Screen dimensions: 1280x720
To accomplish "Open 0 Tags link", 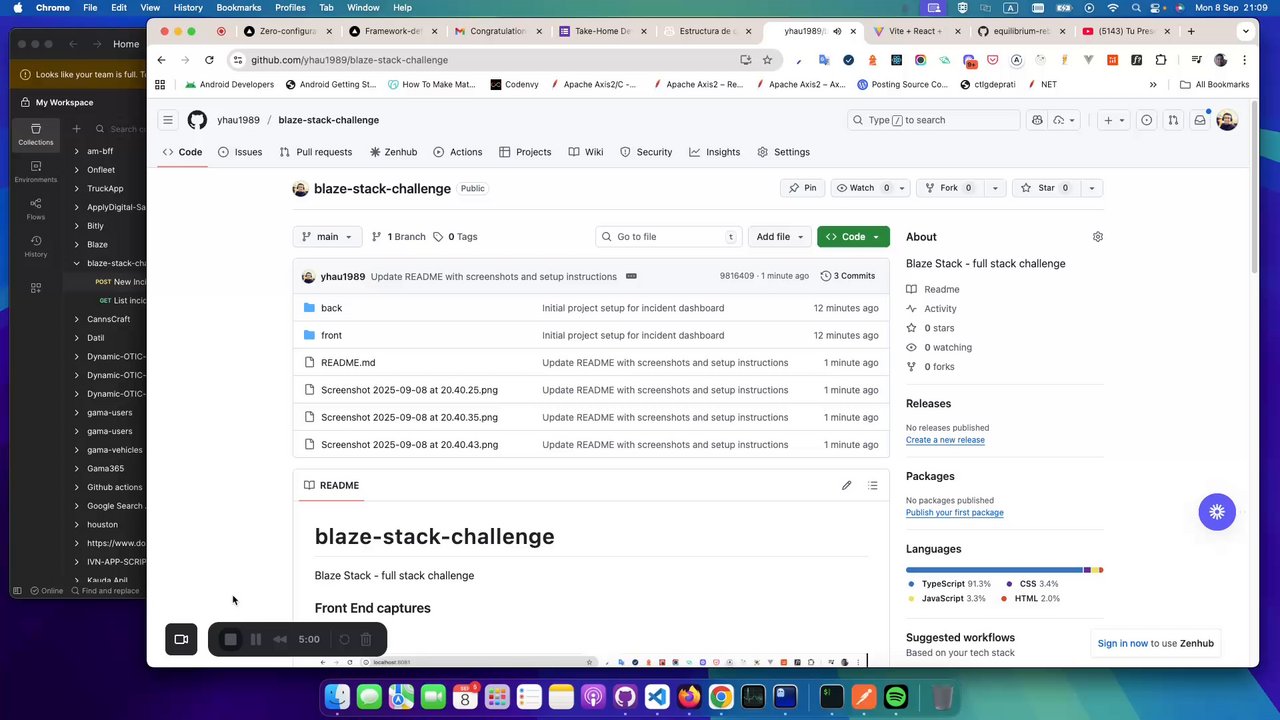I will [455, 237].
